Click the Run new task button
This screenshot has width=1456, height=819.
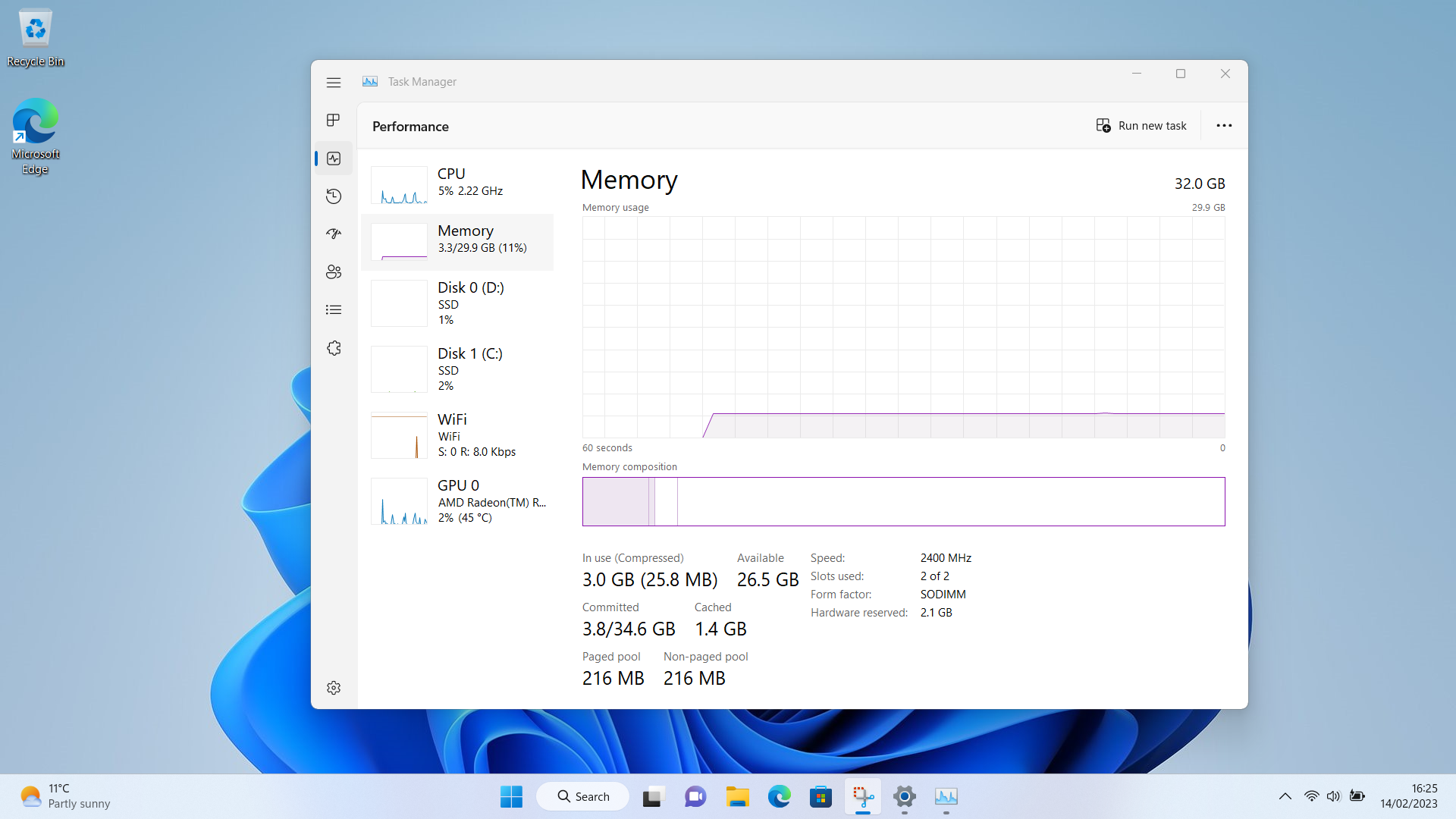coord(1141,126)
